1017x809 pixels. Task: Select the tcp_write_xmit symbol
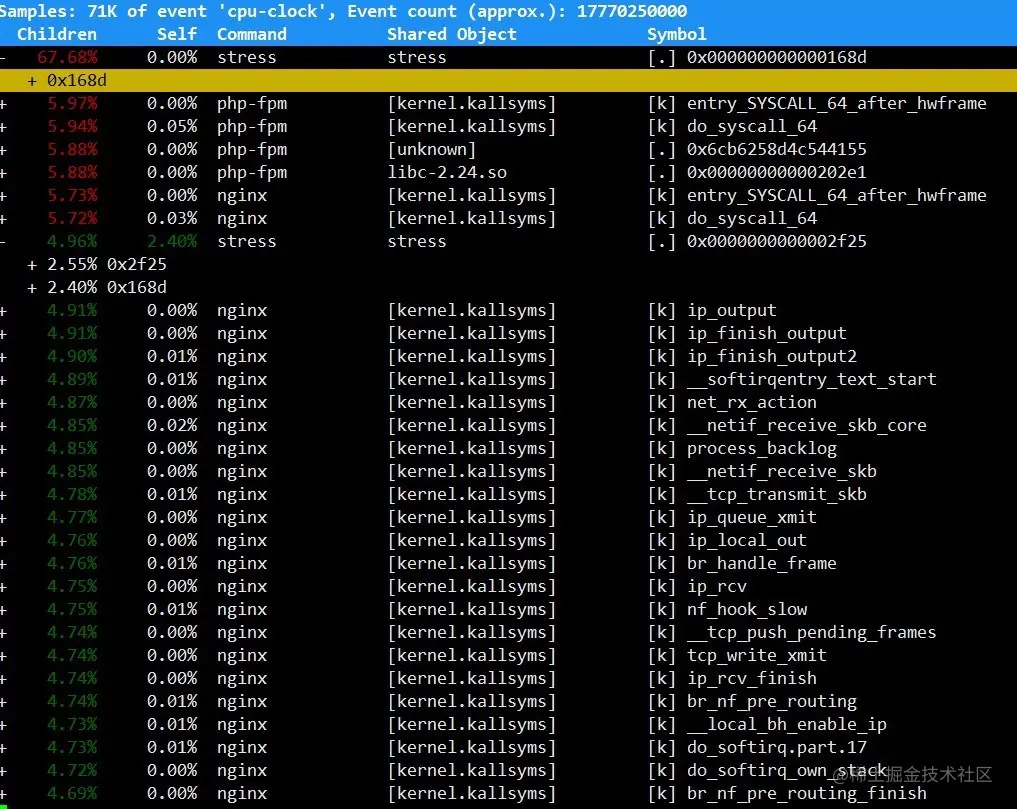(x=757, y=656)
